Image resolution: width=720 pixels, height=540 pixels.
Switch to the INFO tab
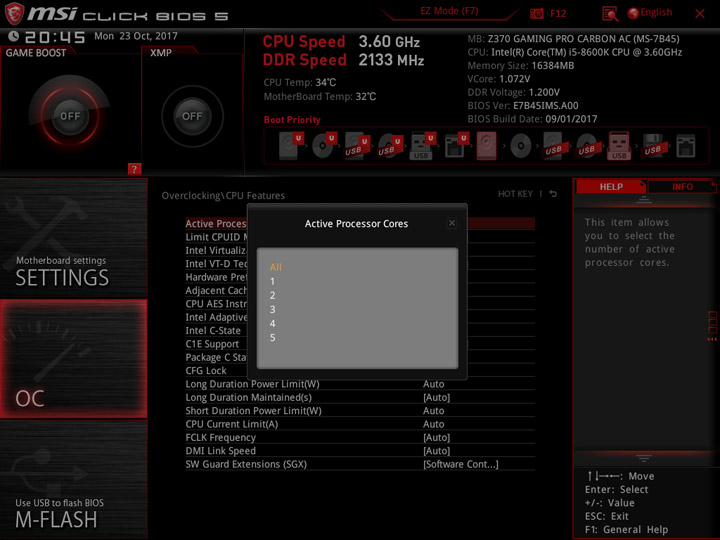682,187
